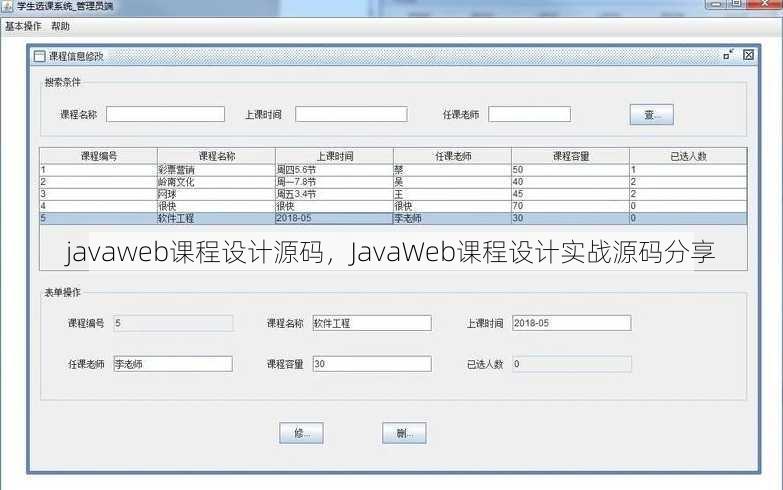783x490 pixels.
Task: Select the 软件工程 course row
Action: (393, 218)
